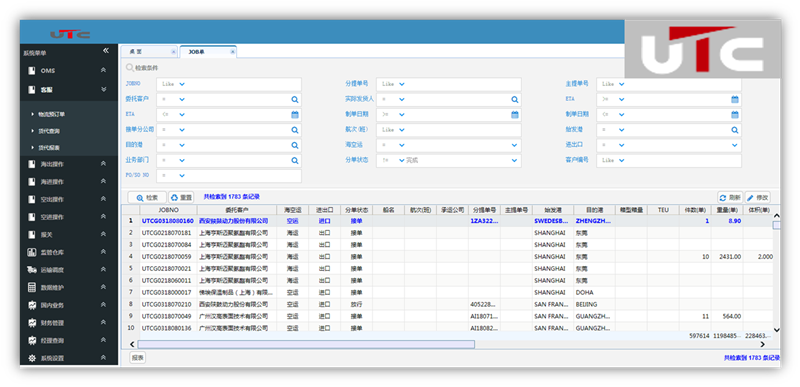Click the OMS document icon in sidebar
800x387 pixels.
click(32, 70)
